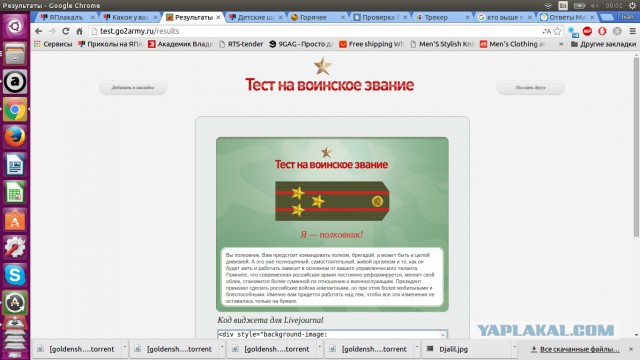Open dropdown for Djalil.jpg download
This screenshot has width=640, height=360.
click(514, 347)
